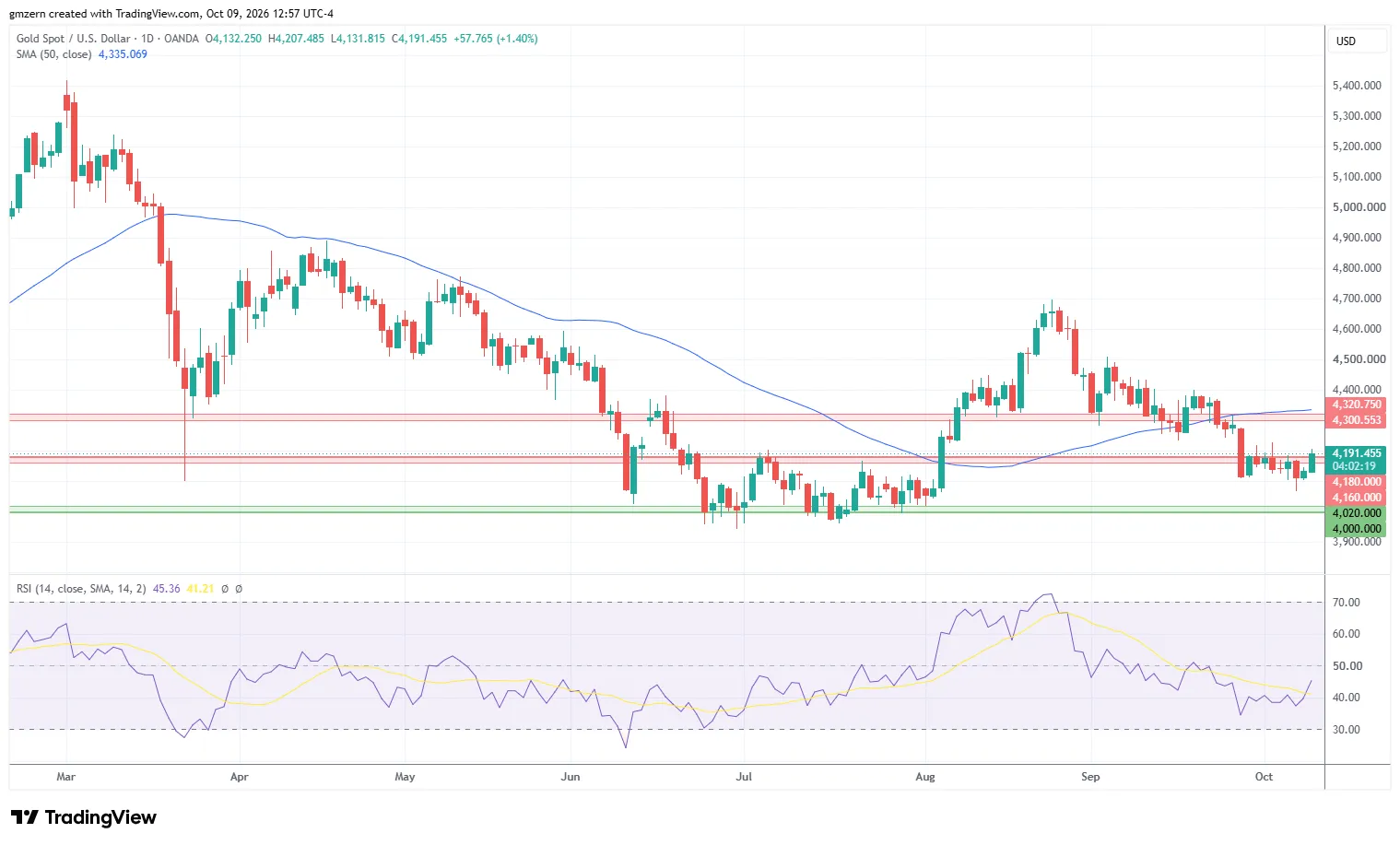Click the green current price tag 4,191.455
Image resolution: width=1400 pixels, height=845 pixels.
(x=1357, y=453)
